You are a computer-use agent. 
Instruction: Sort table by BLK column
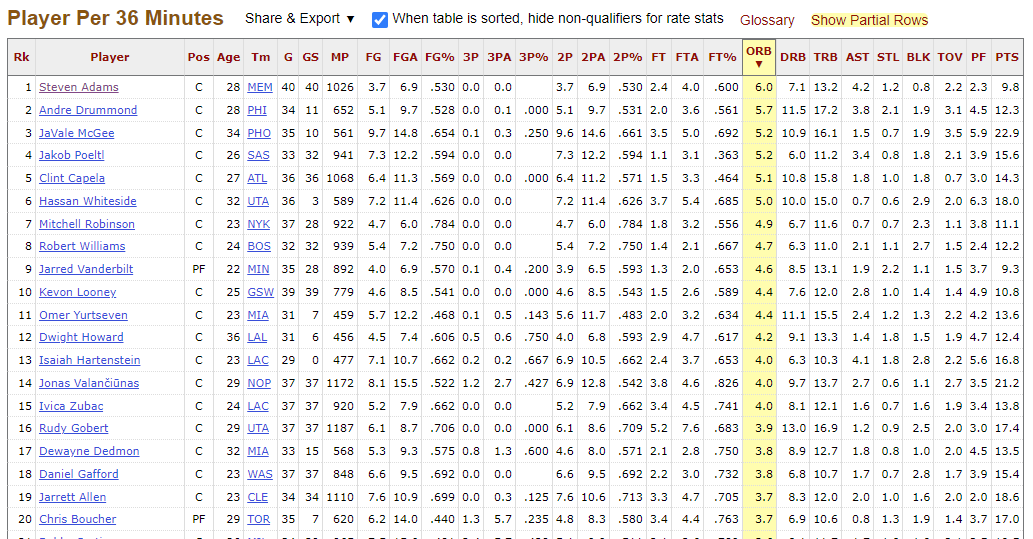pyautogui.click(x=918, y=57)
